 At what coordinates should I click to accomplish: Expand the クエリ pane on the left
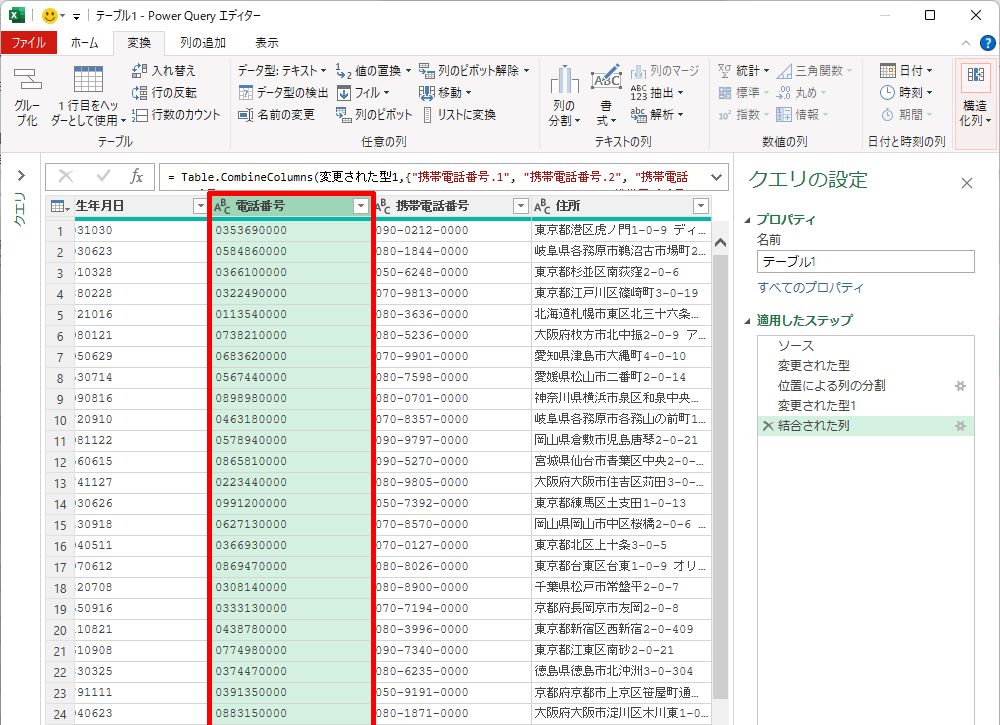(19, 176)
